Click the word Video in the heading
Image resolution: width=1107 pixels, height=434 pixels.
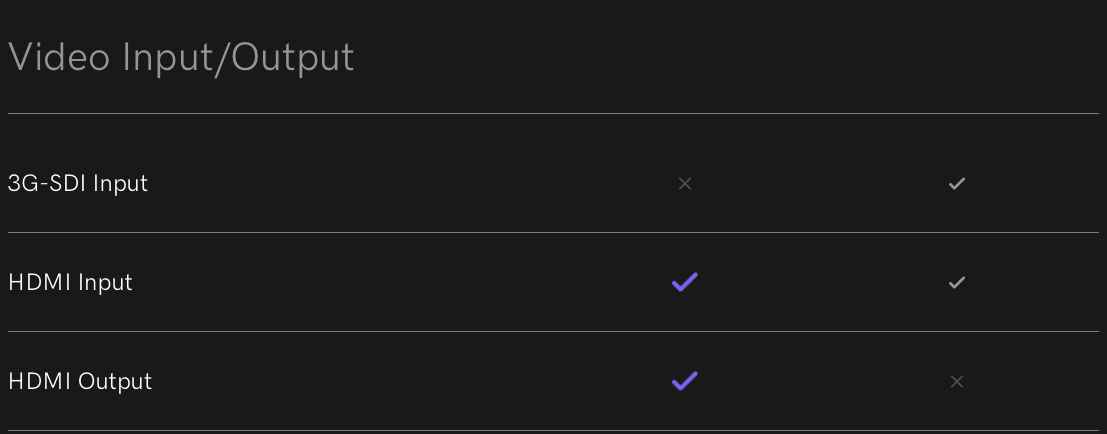click(x=59, y=57)
